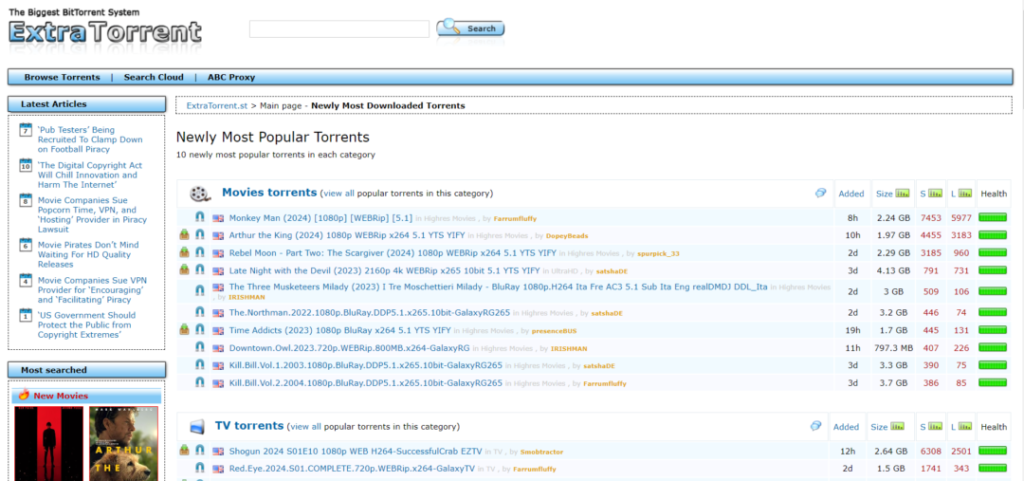Viewport: 1024px width, 481px height.
Task: Click the ExtraTorrent logo
Action: (105, 32)
